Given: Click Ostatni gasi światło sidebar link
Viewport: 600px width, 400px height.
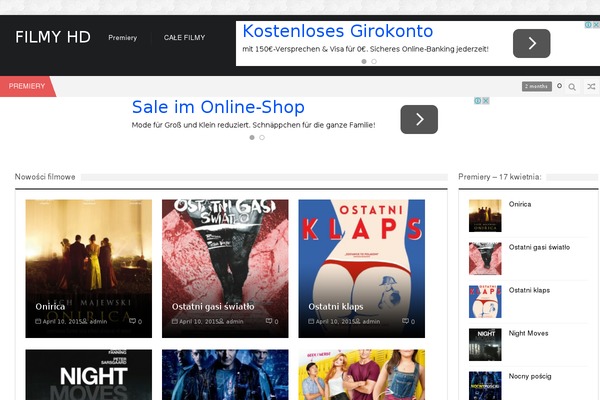Looking at the screenshot, I should 539,247.
